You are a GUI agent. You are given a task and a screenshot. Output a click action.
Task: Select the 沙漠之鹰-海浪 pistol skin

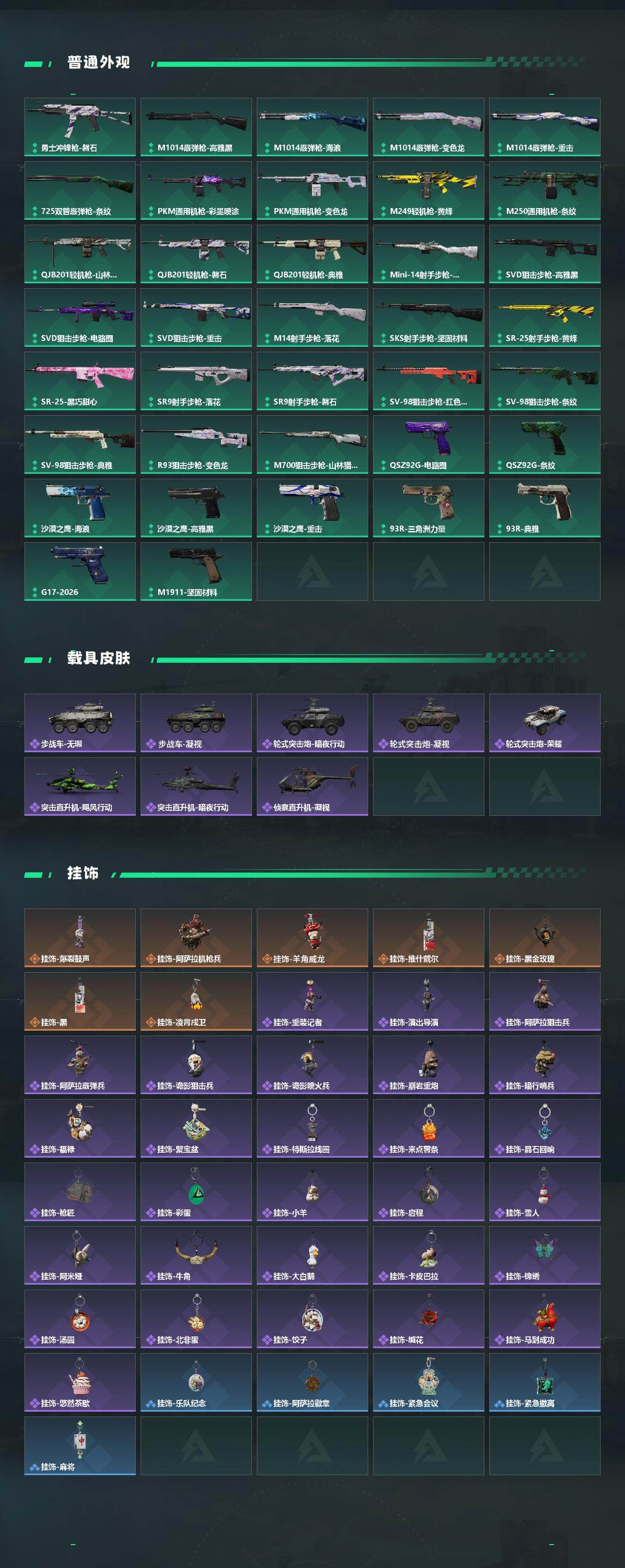[80, 508]
